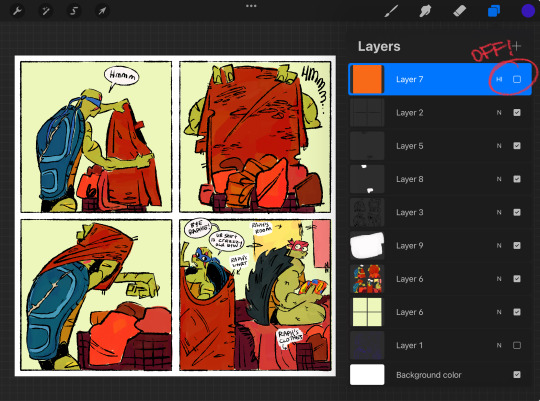Viewport: 540px width, 401px height.
Task: Tap the white Background color swatch
Action: pyautogui.click(x=367, y=374)
